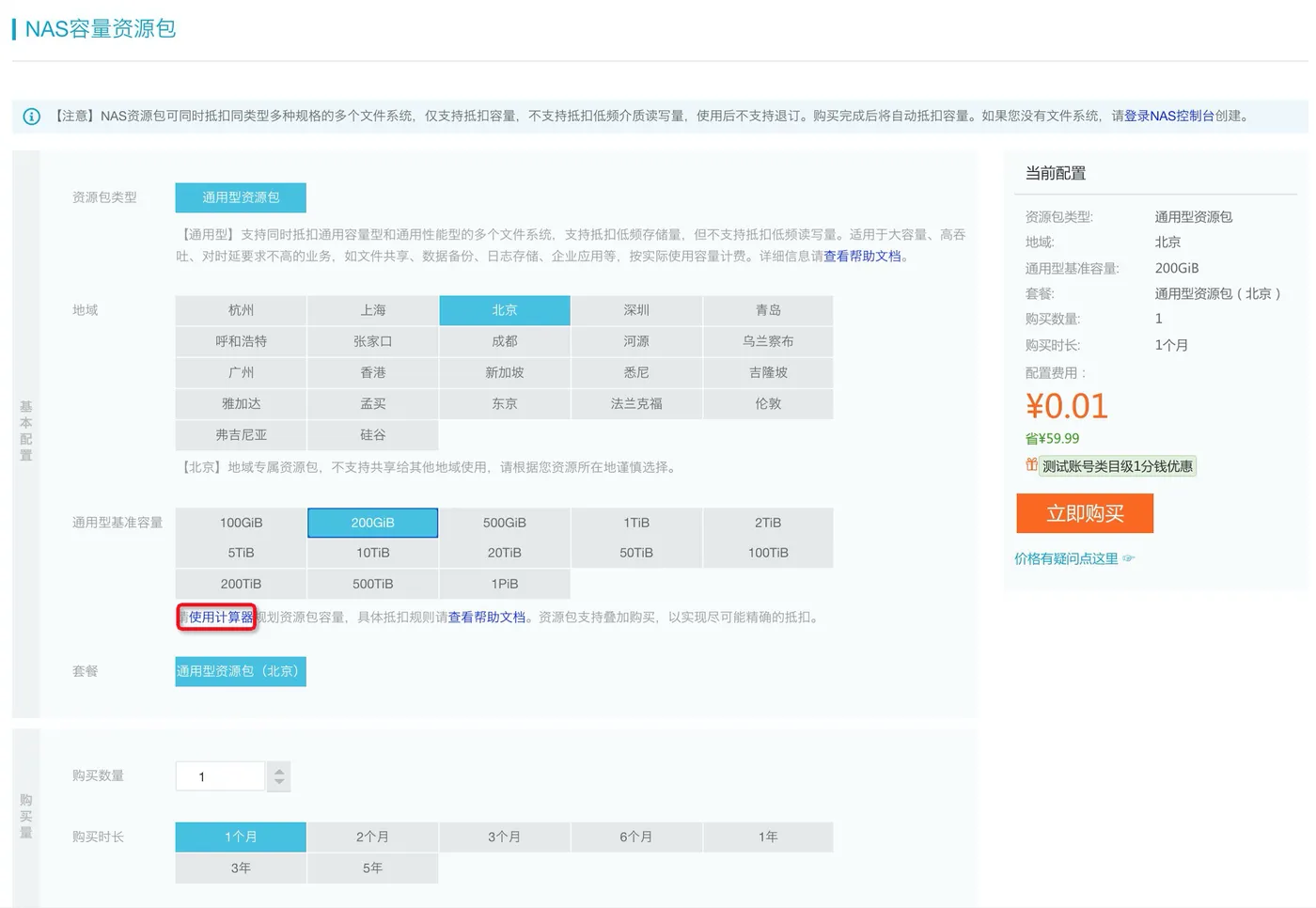The height and width of the screenshot is (908, 1316).
Task: Select 香港 region
Action: click(x=373, y=372)
